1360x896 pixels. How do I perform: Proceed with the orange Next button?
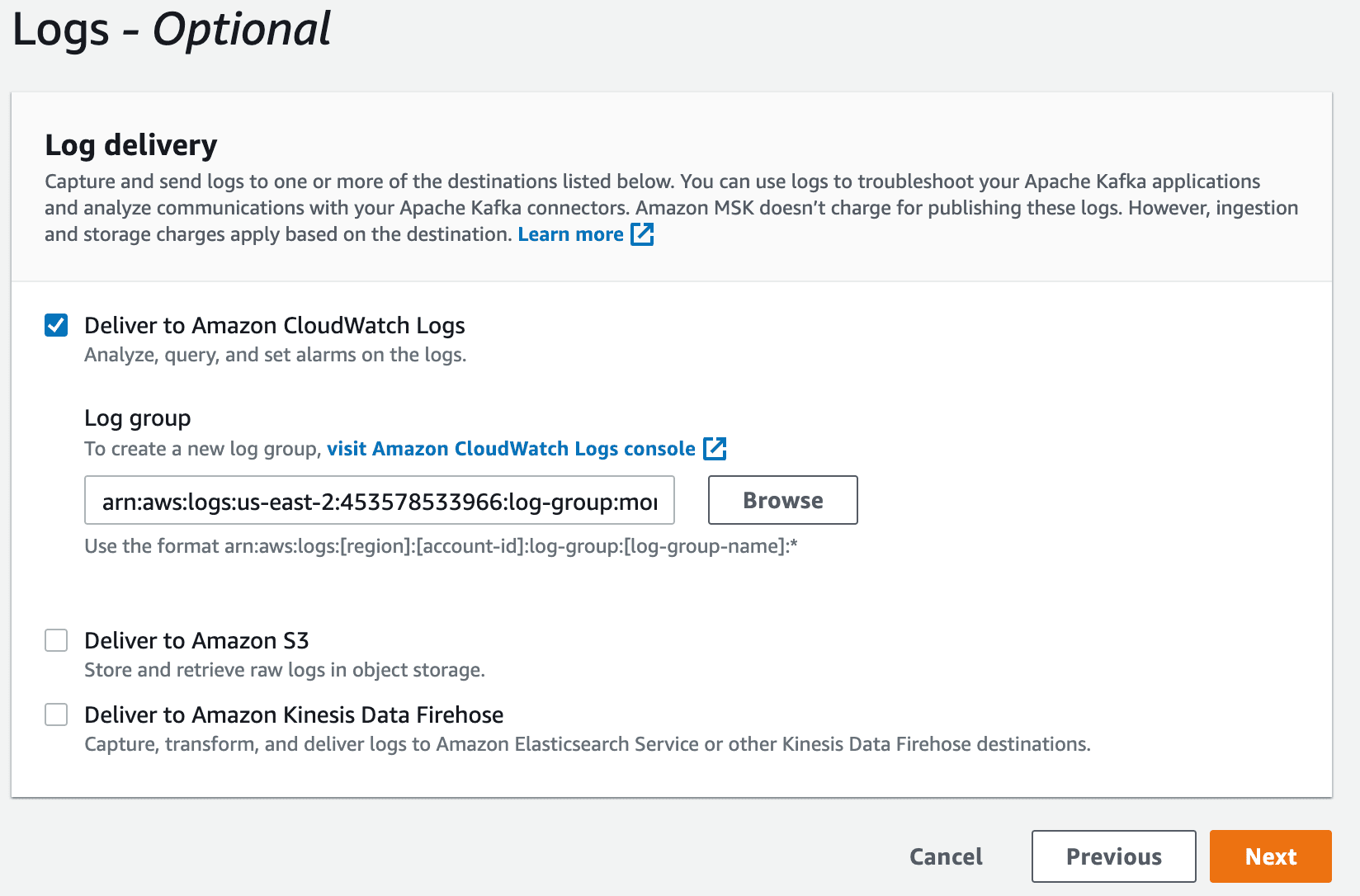[1270, 856]
